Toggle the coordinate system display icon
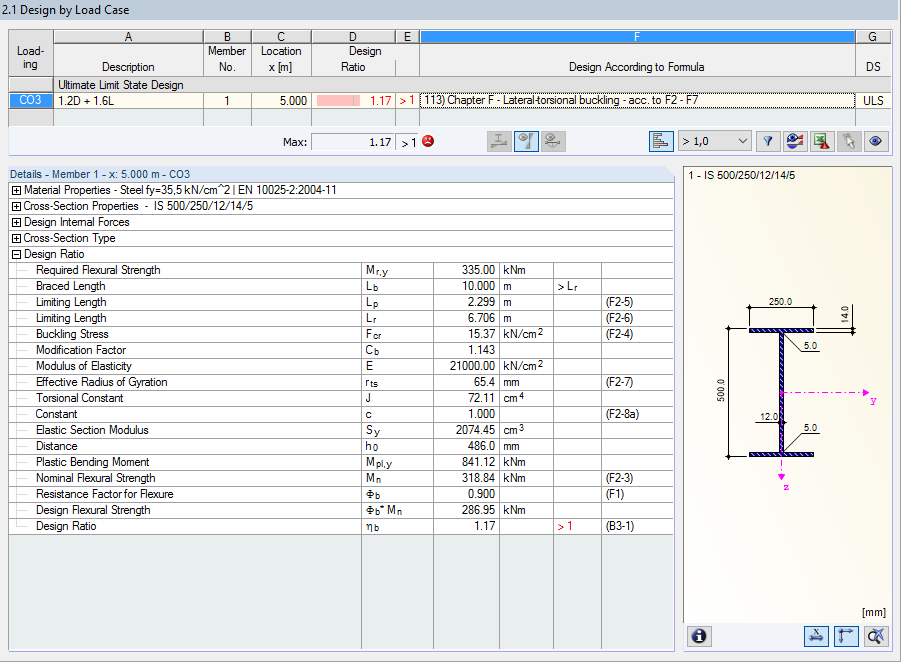Viewport: 901px width, 662px height. point(845,636)
